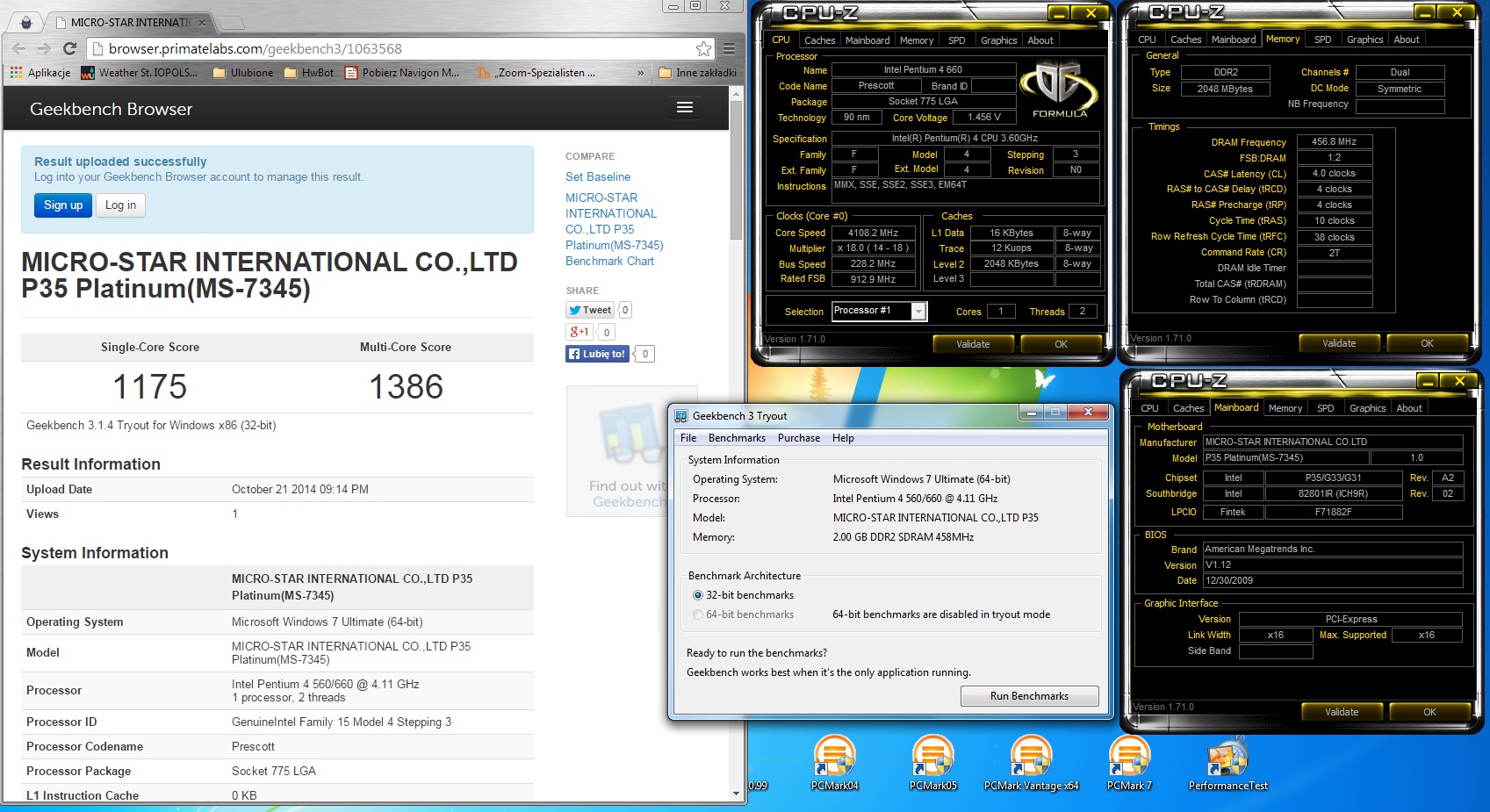The height and width of the screenshot is (812, 1490).
Task: Switch to SPD tab in Memory CPU-Z window
Action: point(1322,40)
